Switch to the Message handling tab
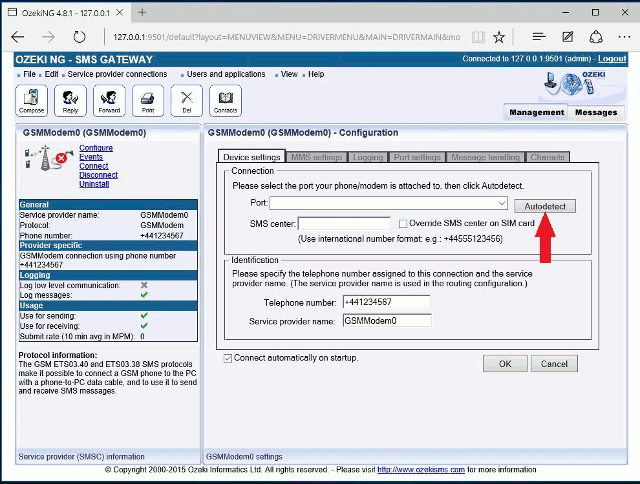This screenshot has width=640, height=484. [x=485, y=157]
